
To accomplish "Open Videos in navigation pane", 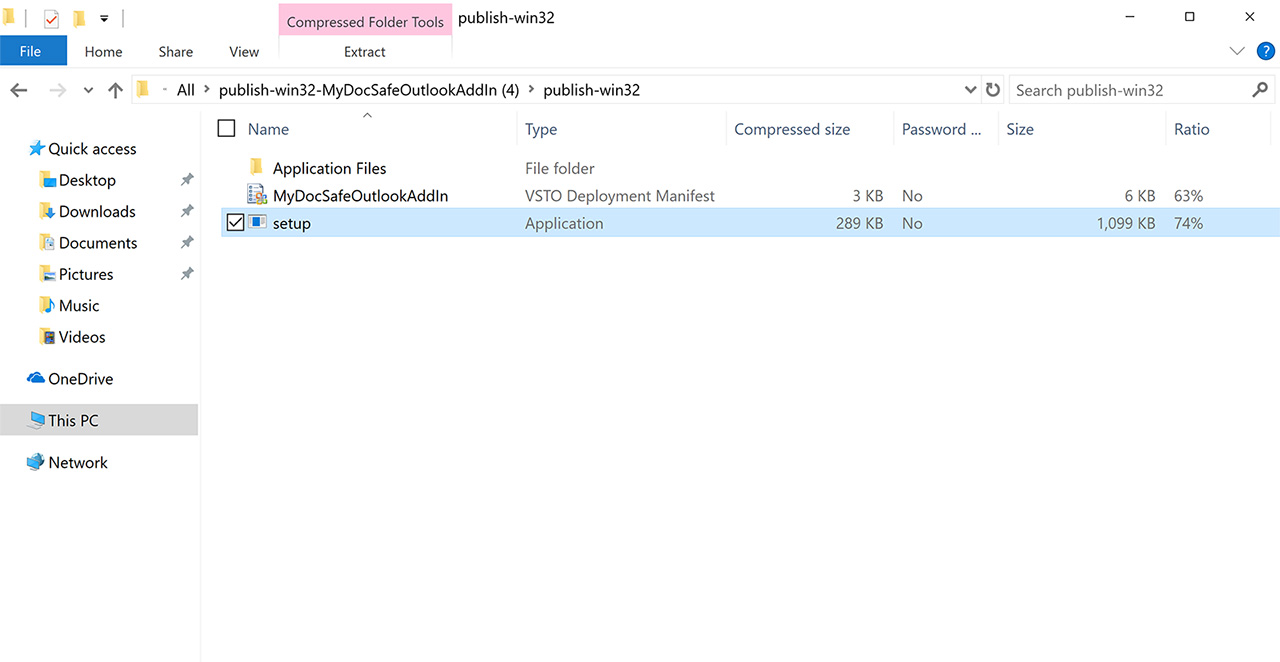I will 82,337.
